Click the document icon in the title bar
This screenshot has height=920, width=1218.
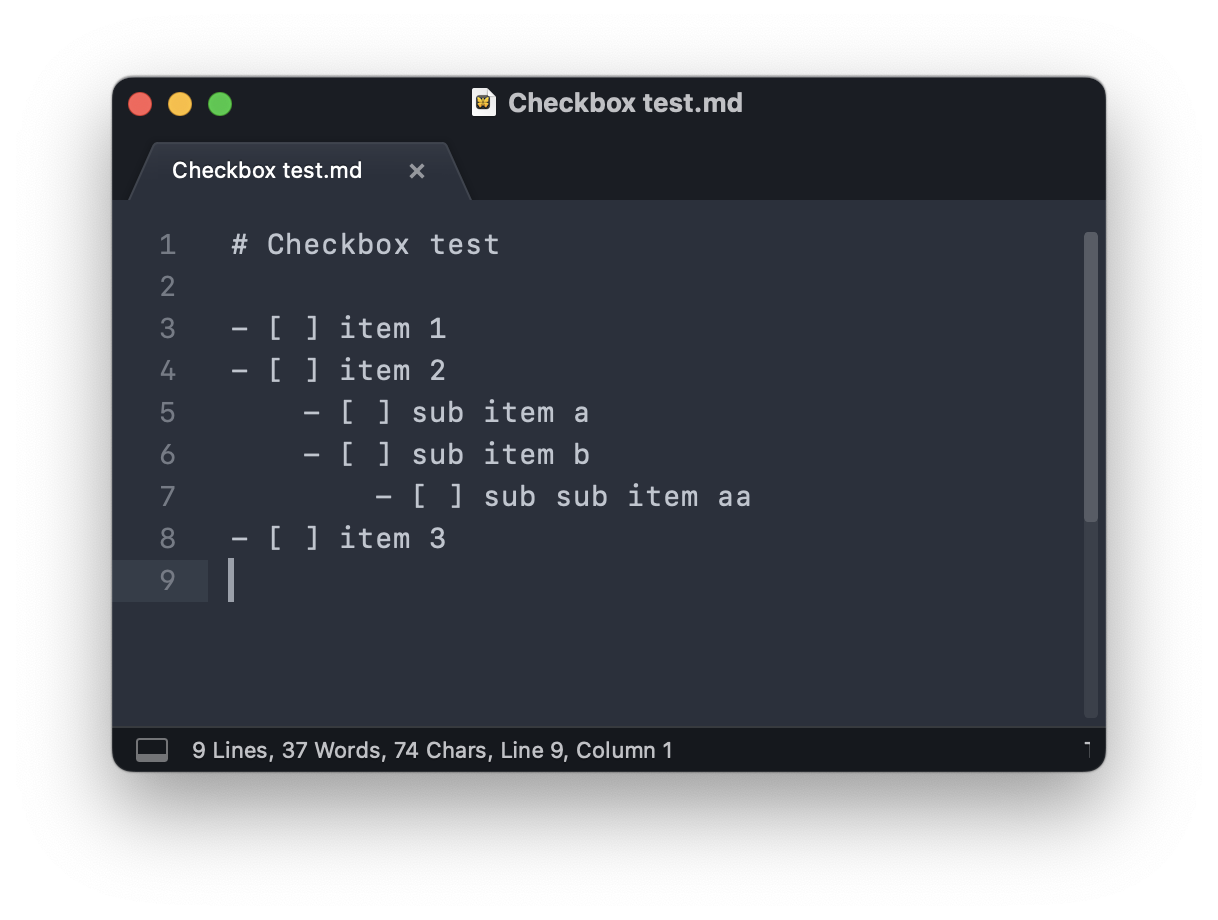(x=484, y=103)
